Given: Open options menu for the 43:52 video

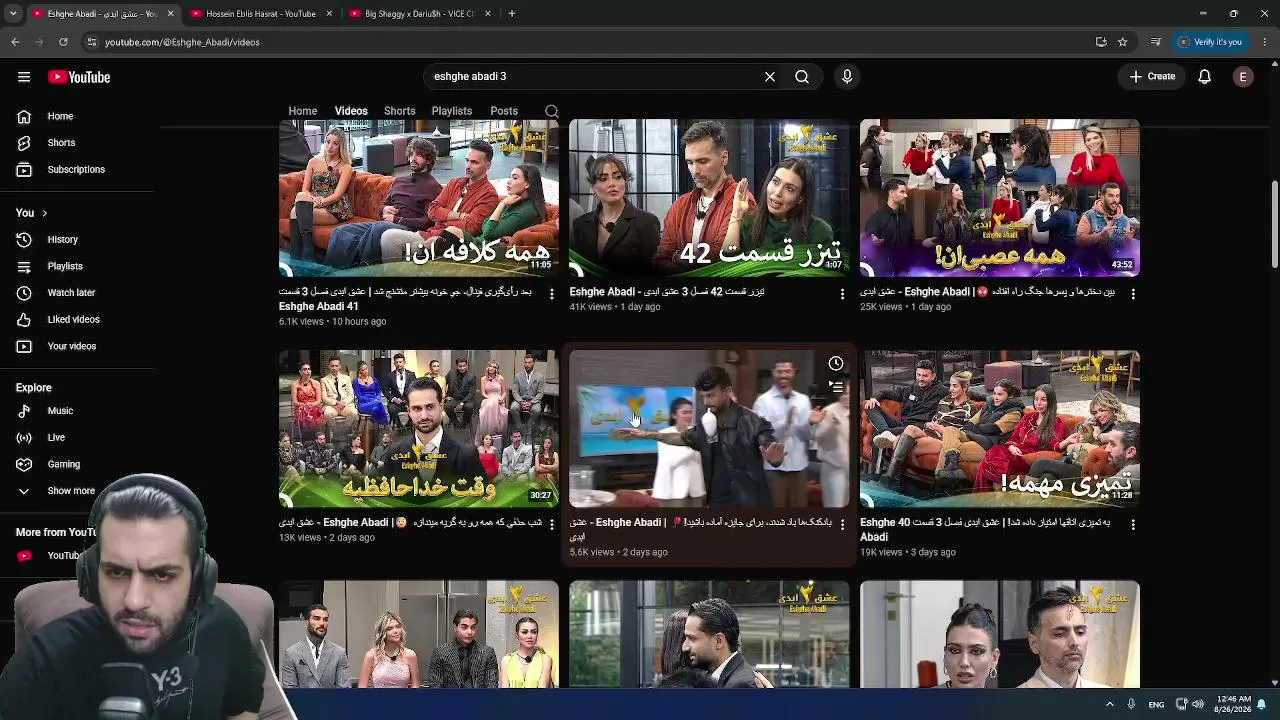Looking at the screenshot, I should click(1133, 294).
